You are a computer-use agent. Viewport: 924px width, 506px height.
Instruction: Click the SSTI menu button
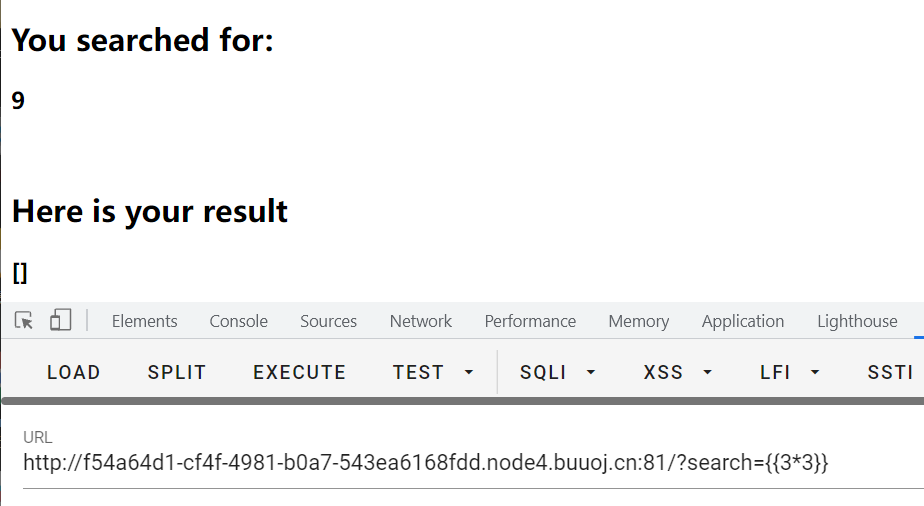tap(890, 372)
